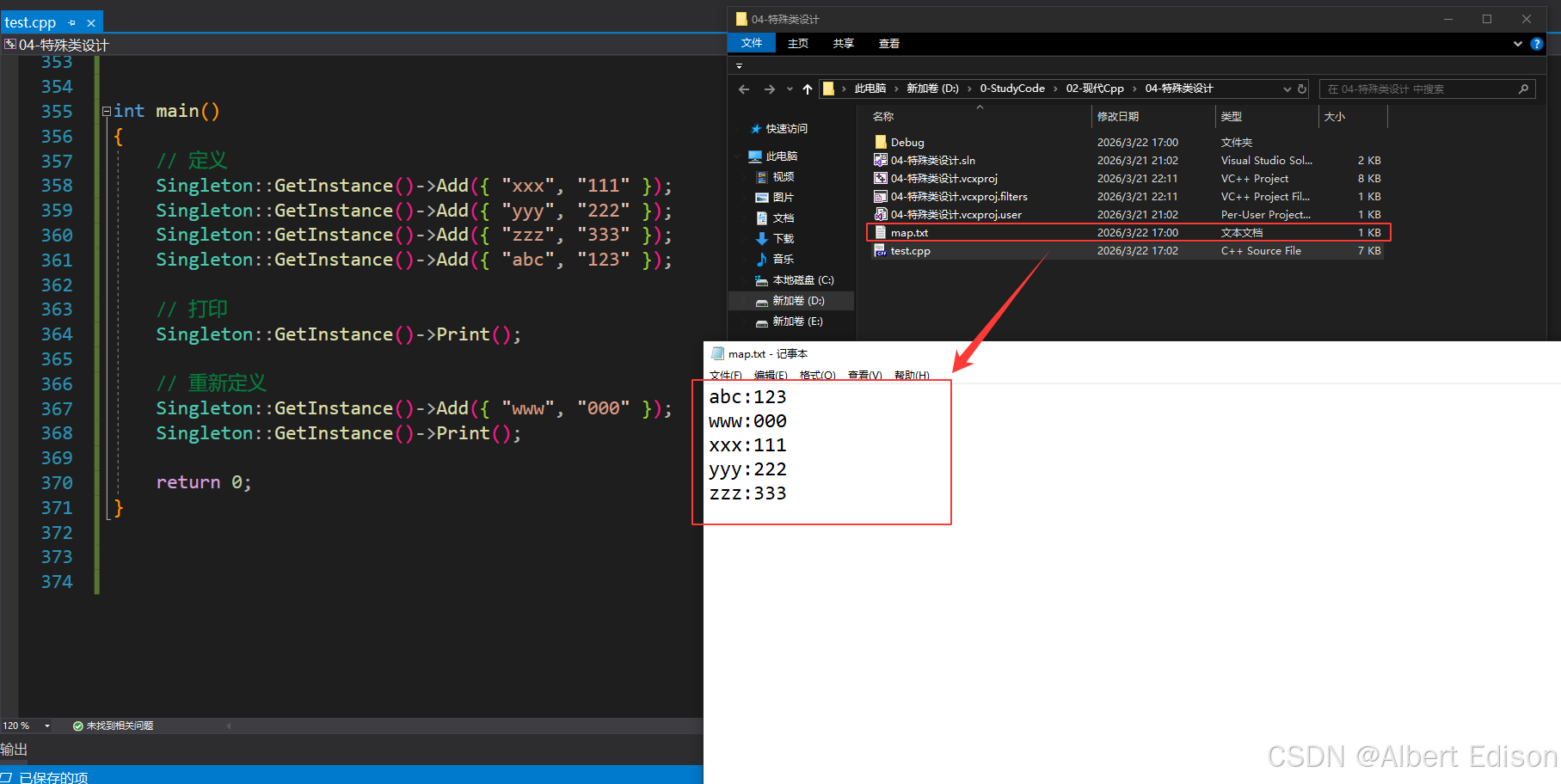Open the 文件 tab in File Explorer
1561x784 pixels.
point(752,43)
